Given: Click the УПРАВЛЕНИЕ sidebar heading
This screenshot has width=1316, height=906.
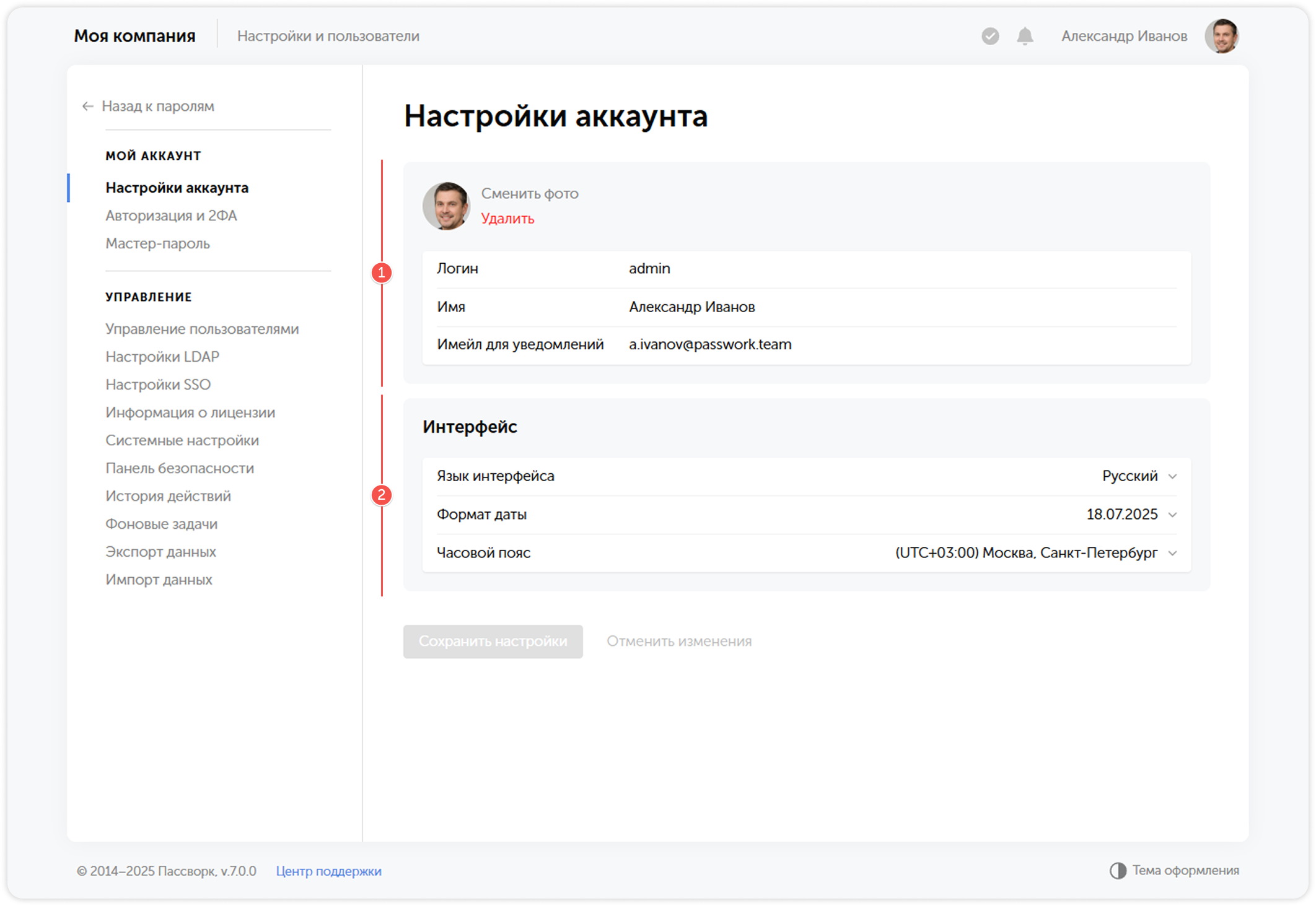Looking at the screenshot, I should tap(149, 297).
